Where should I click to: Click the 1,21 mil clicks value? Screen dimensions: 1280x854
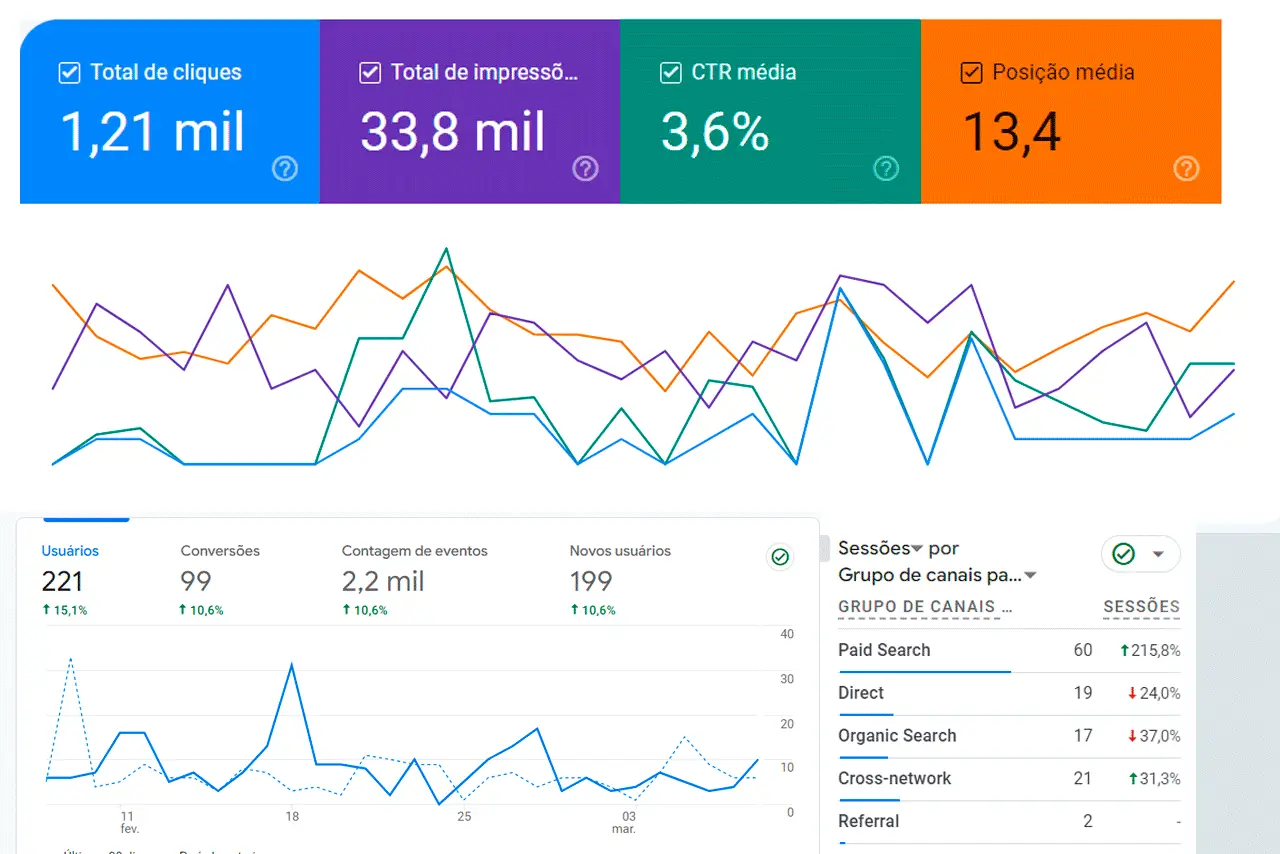pyautogui.click(x=153, y=131)
